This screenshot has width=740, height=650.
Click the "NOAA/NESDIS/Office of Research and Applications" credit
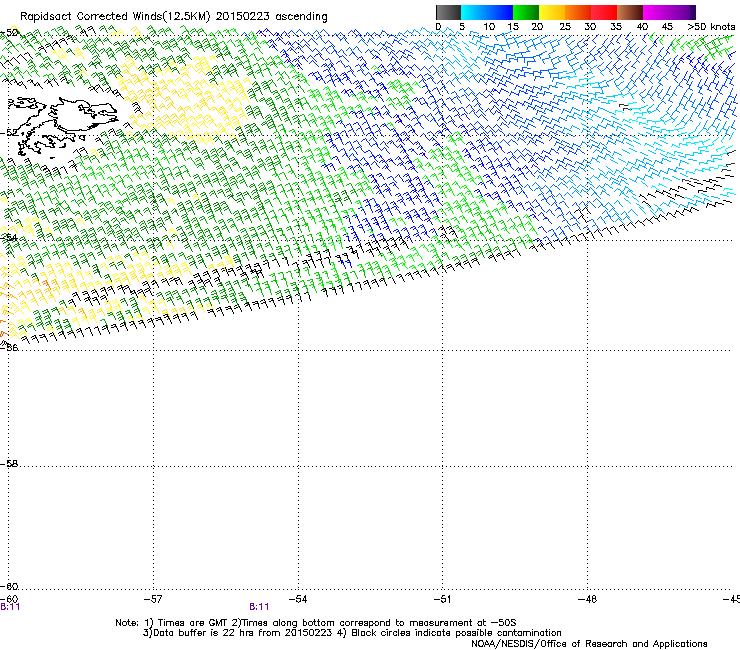[x=589, y=644]
